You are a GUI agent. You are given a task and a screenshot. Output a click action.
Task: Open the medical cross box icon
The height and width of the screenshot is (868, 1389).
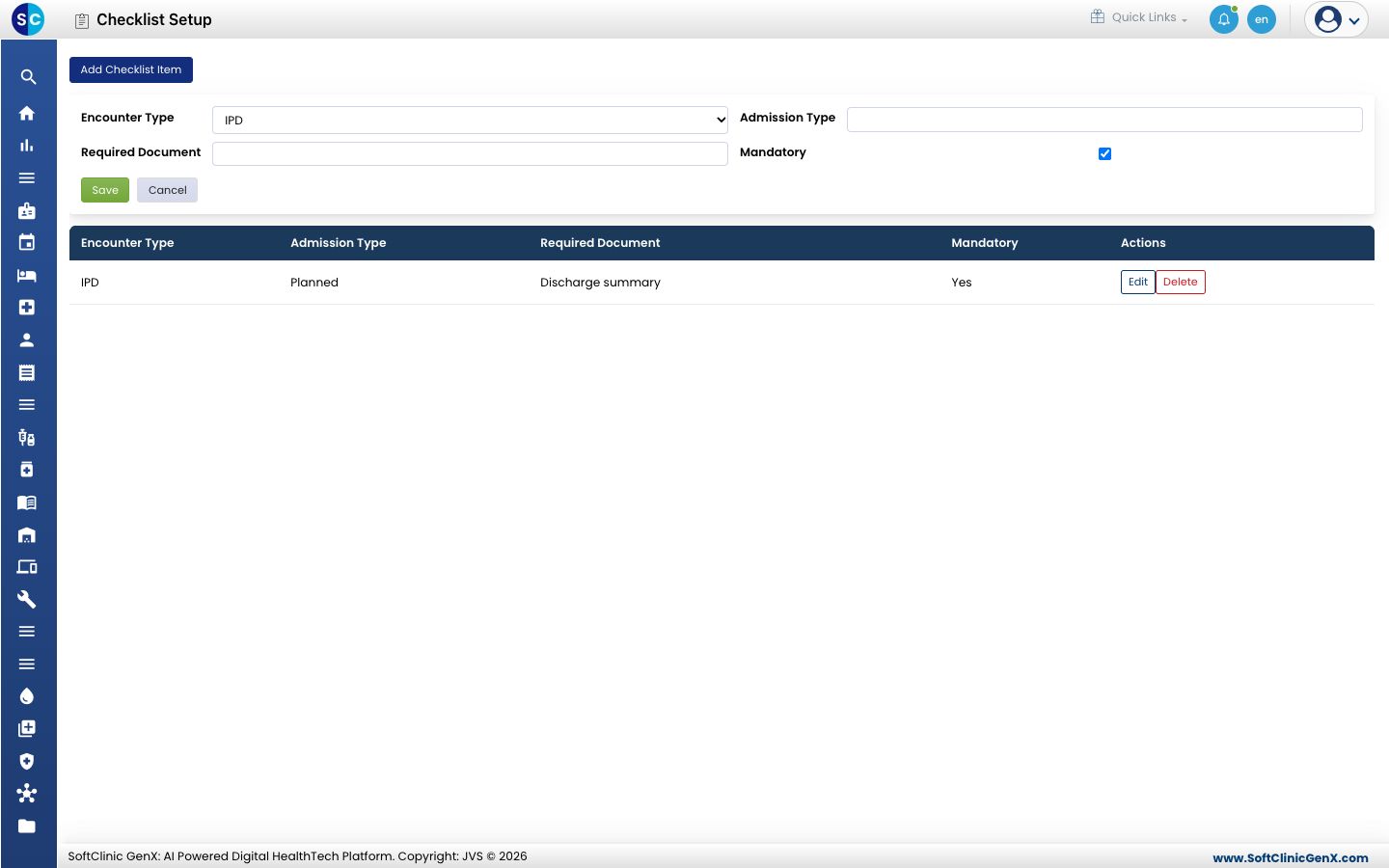point(27,307)
